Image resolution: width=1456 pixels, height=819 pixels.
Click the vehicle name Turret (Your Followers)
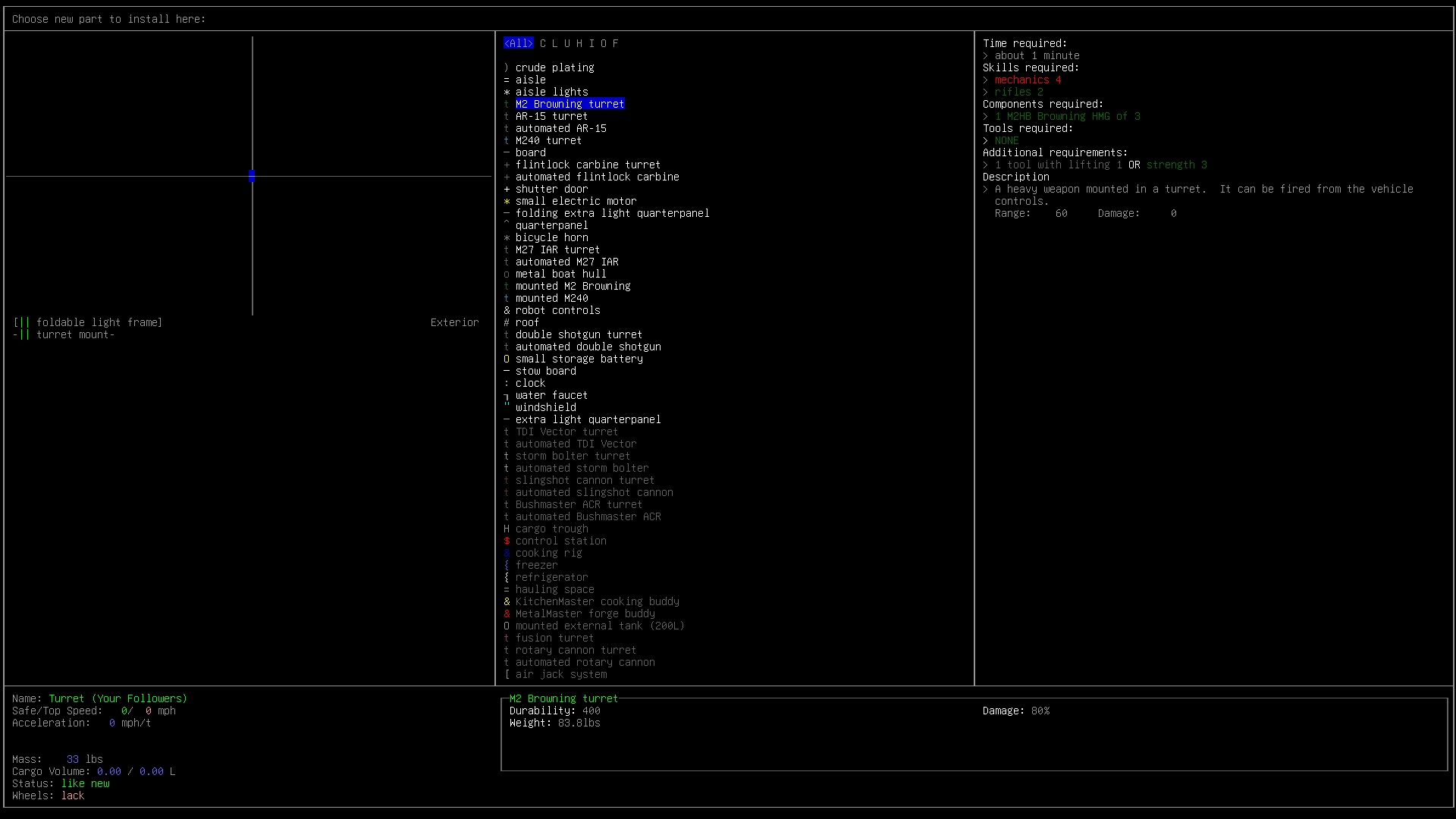coord(118,698)
